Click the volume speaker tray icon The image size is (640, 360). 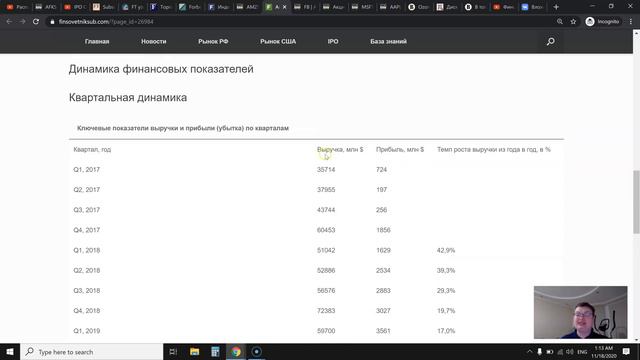[x=570, y=351]
